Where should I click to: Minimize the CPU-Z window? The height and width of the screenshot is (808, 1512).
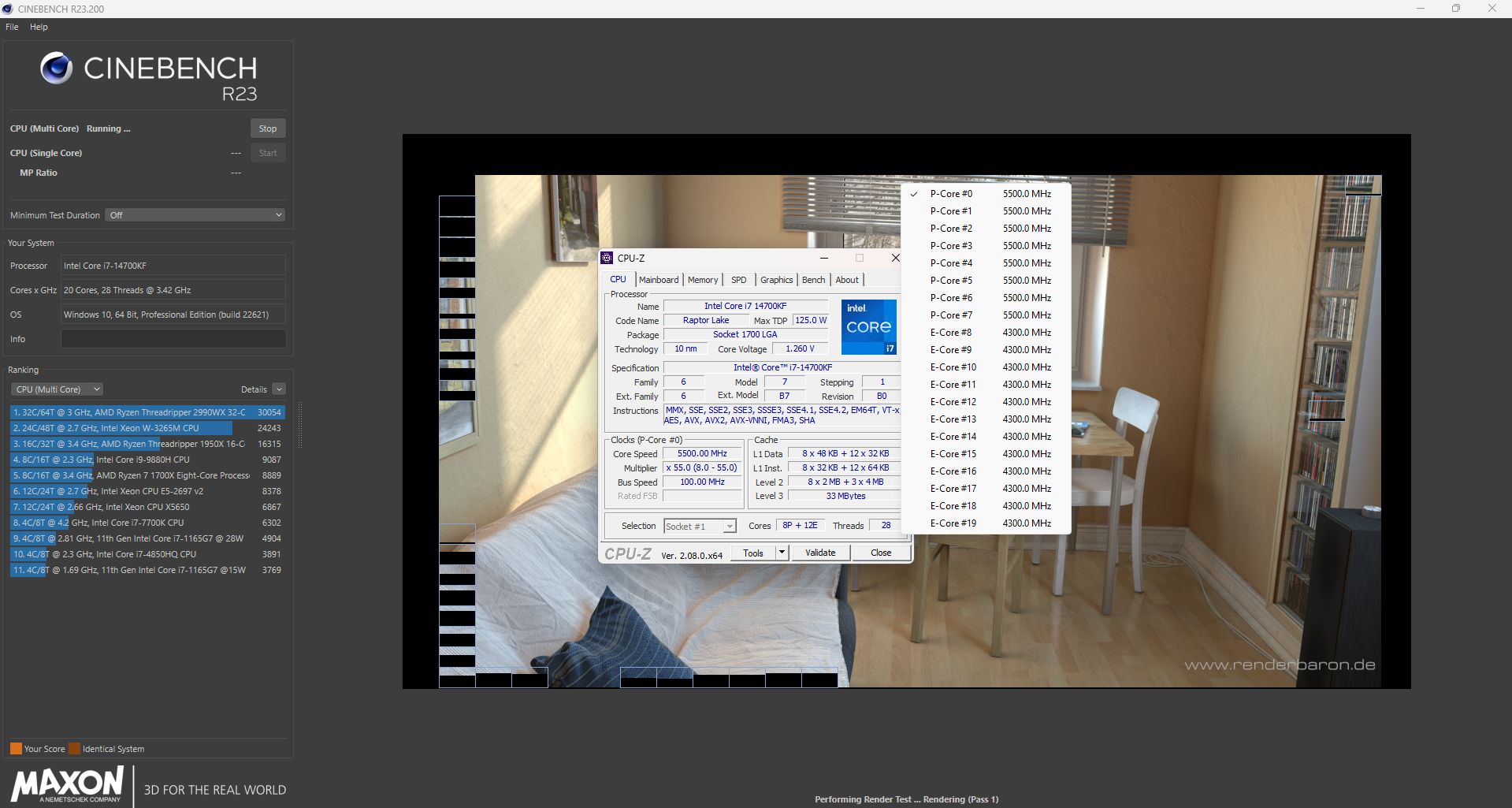[823, 258]
